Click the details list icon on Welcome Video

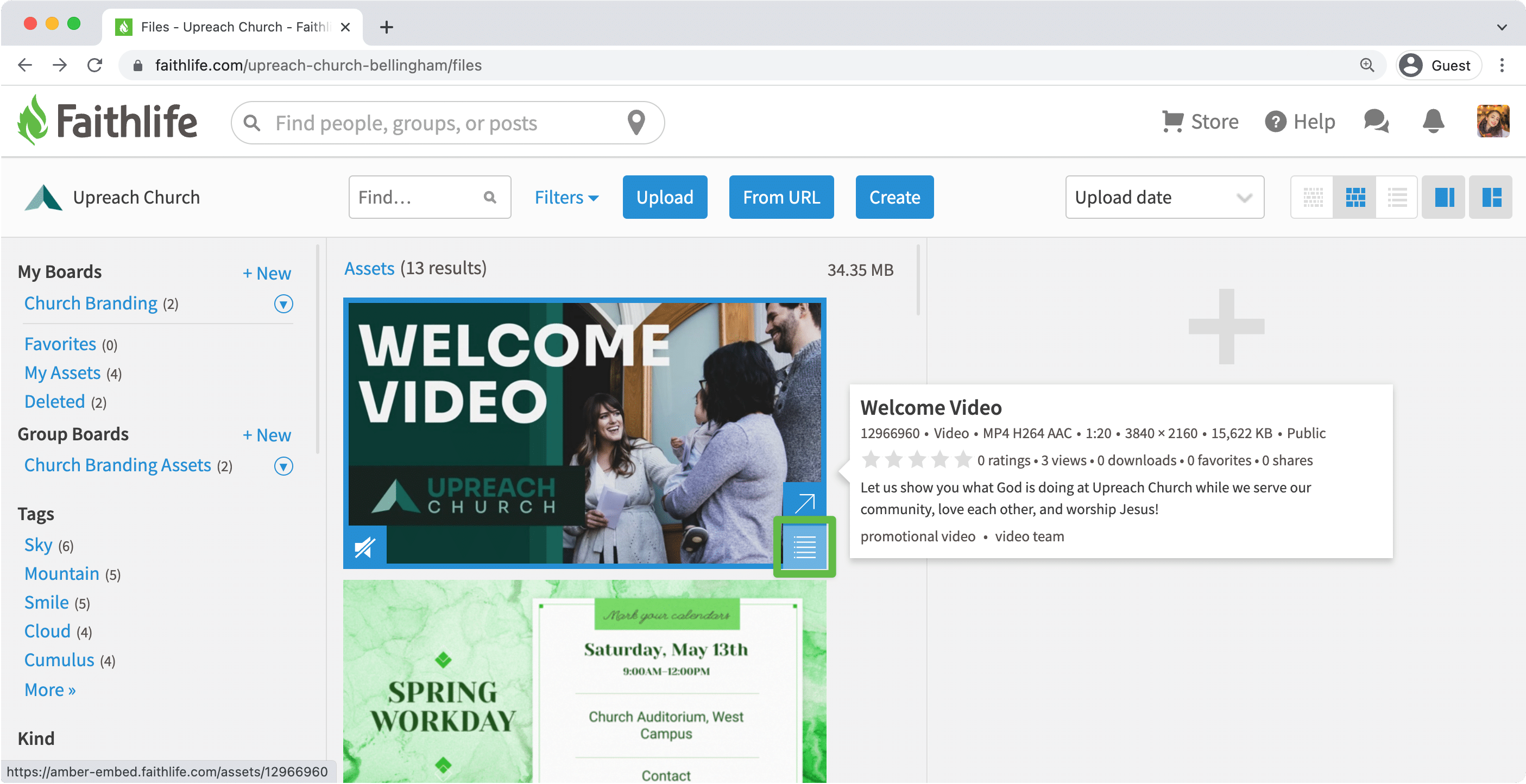(x=804, y=547)
